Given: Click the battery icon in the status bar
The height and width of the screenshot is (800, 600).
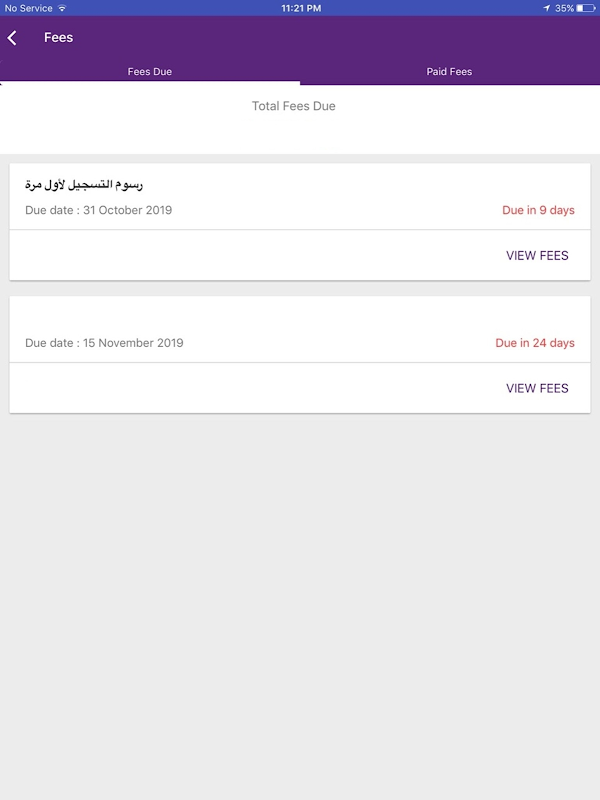Looking at the screenshot, I should [x=586, y=8].
